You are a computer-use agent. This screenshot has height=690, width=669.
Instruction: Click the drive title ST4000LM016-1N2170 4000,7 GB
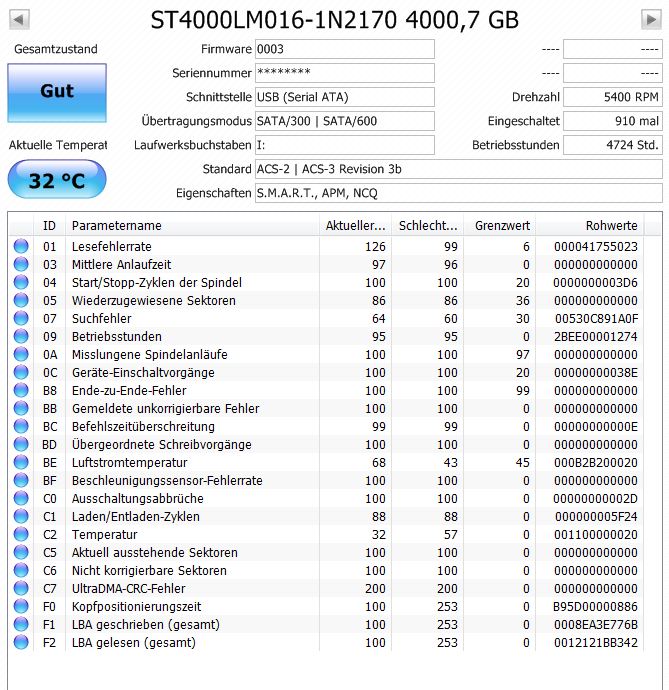click(x=335, y=20)
